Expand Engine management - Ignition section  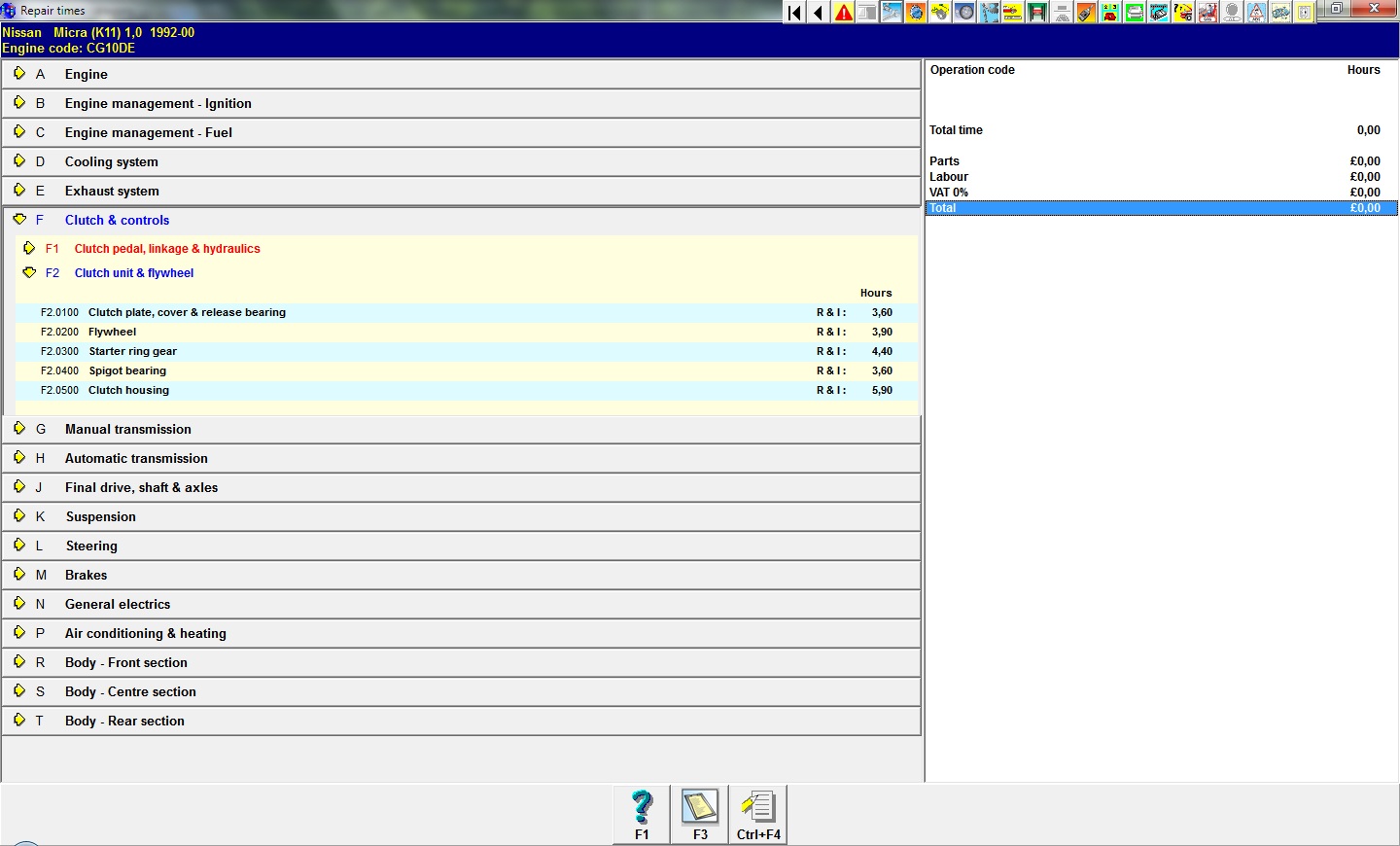click(461, 103)
